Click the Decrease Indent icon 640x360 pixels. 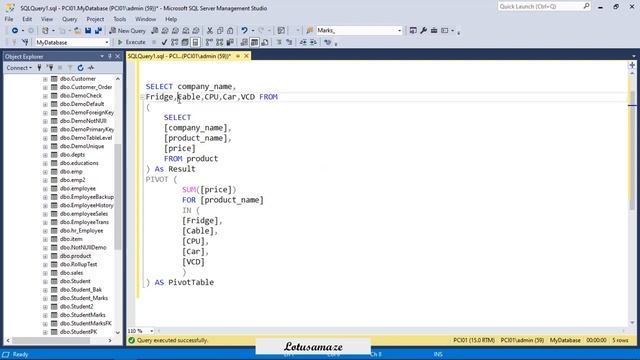[x=303, y=42]
